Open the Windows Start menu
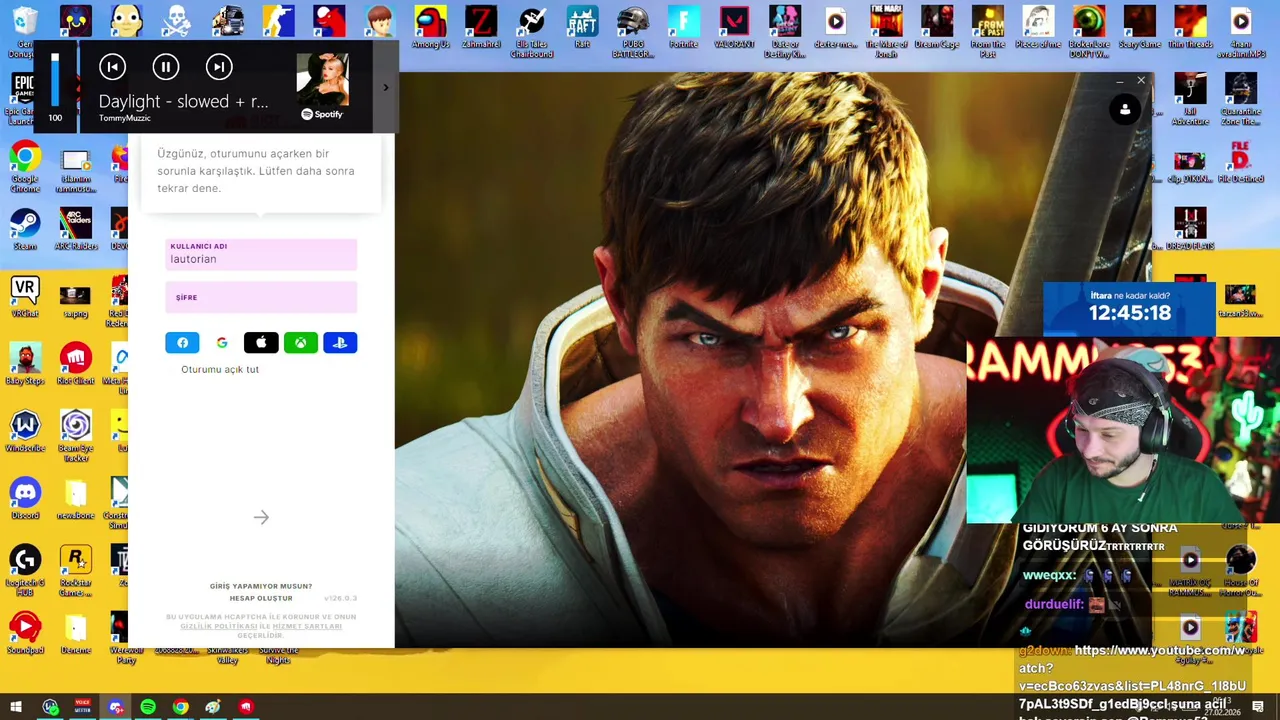Viewport: 1280px width, 720px height. [x=16, y=707]
